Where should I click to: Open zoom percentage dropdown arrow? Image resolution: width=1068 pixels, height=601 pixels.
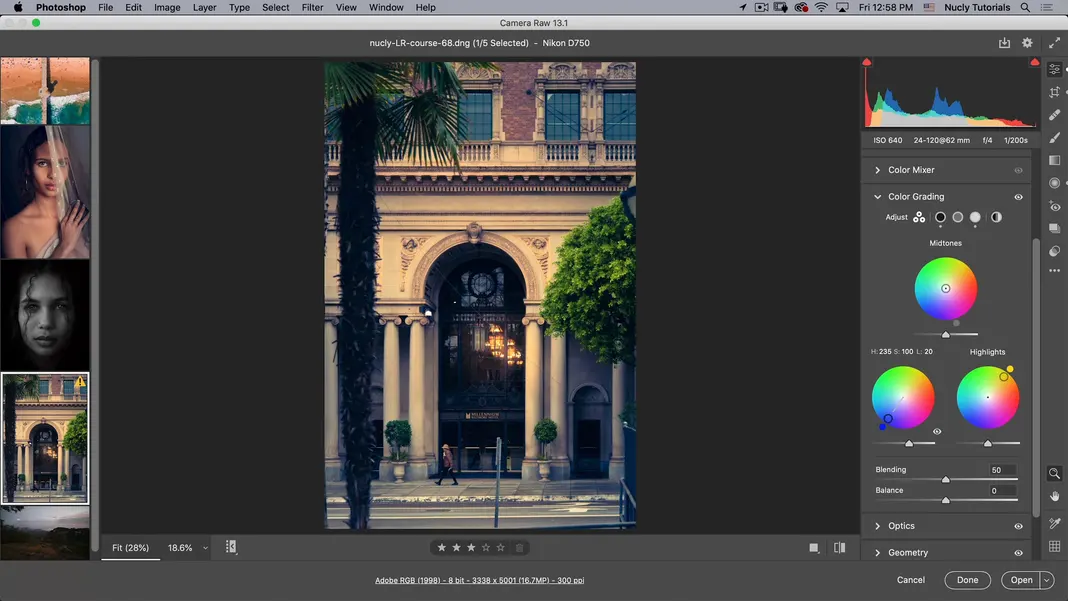(x=205, y=548)
